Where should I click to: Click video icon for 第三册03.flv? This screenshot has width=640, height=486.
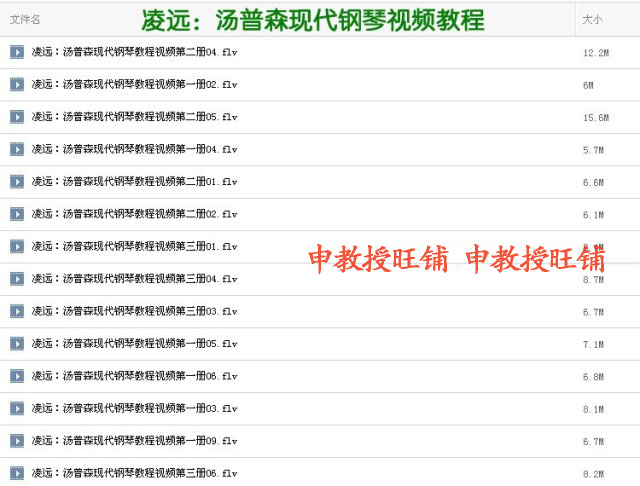coord(17,311)
